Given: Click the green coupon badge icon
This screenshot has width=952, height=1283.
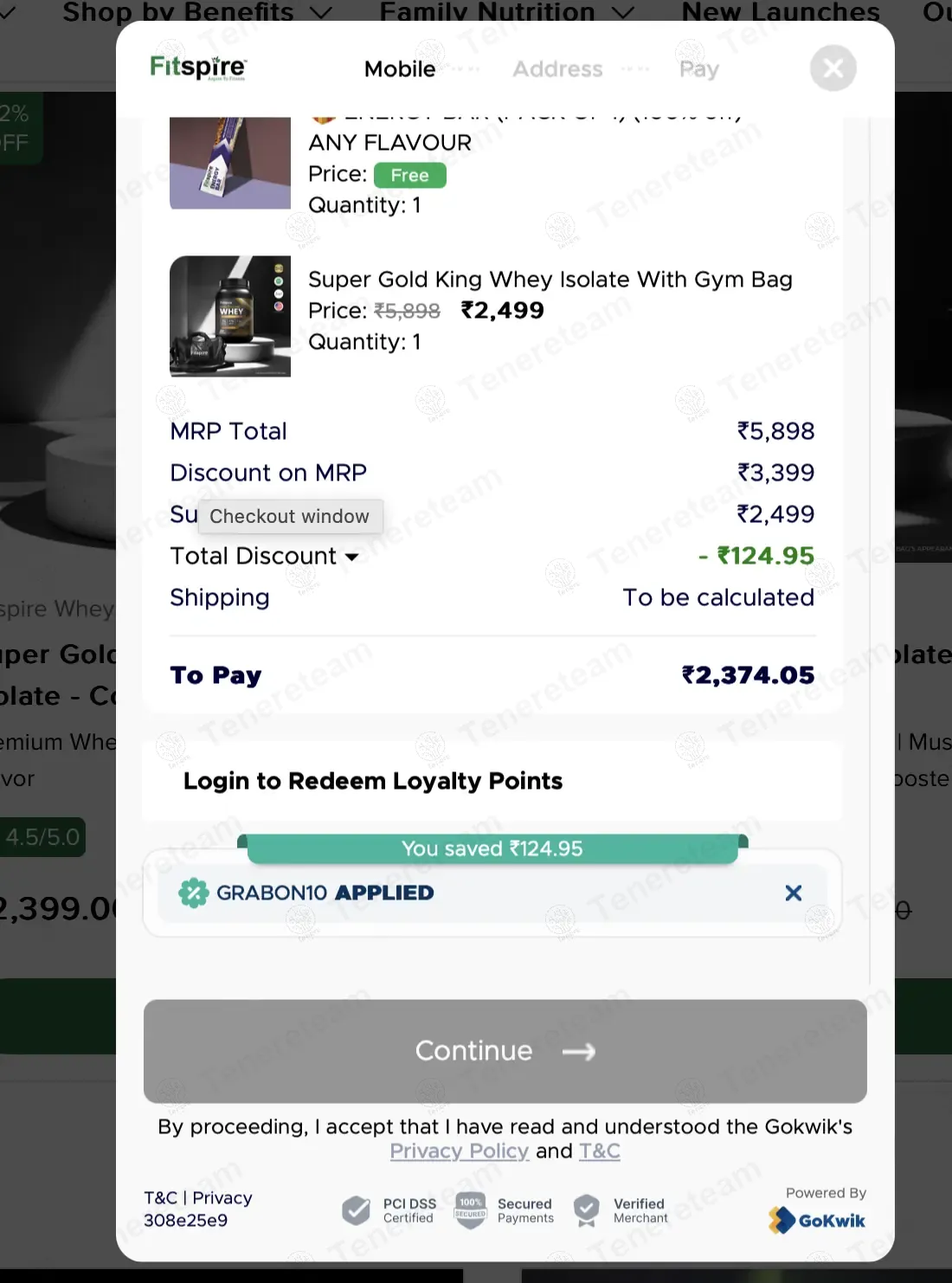Looking at the screenshot, I should [x=193, y=893].
